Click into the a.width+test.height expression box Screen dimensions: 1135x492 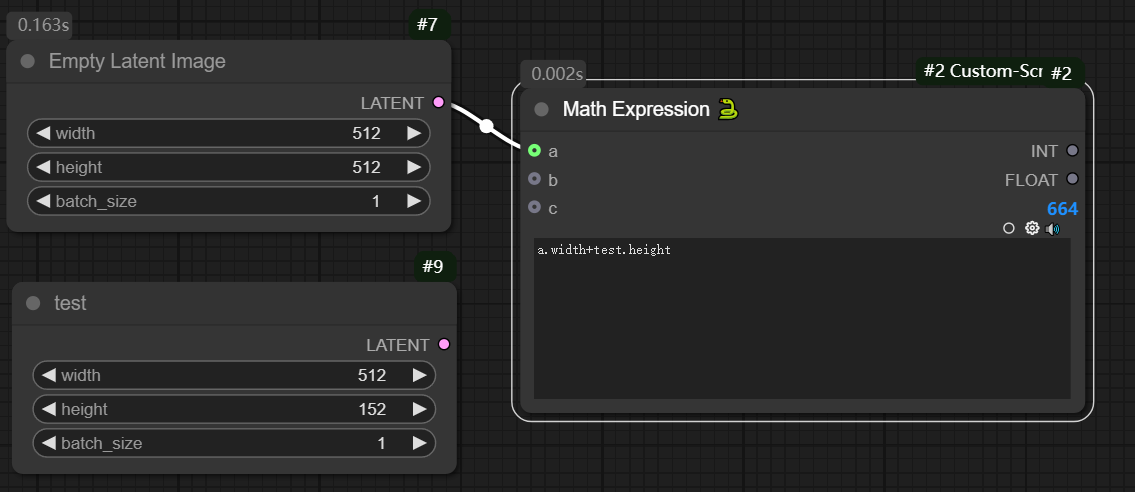(802, 320)
